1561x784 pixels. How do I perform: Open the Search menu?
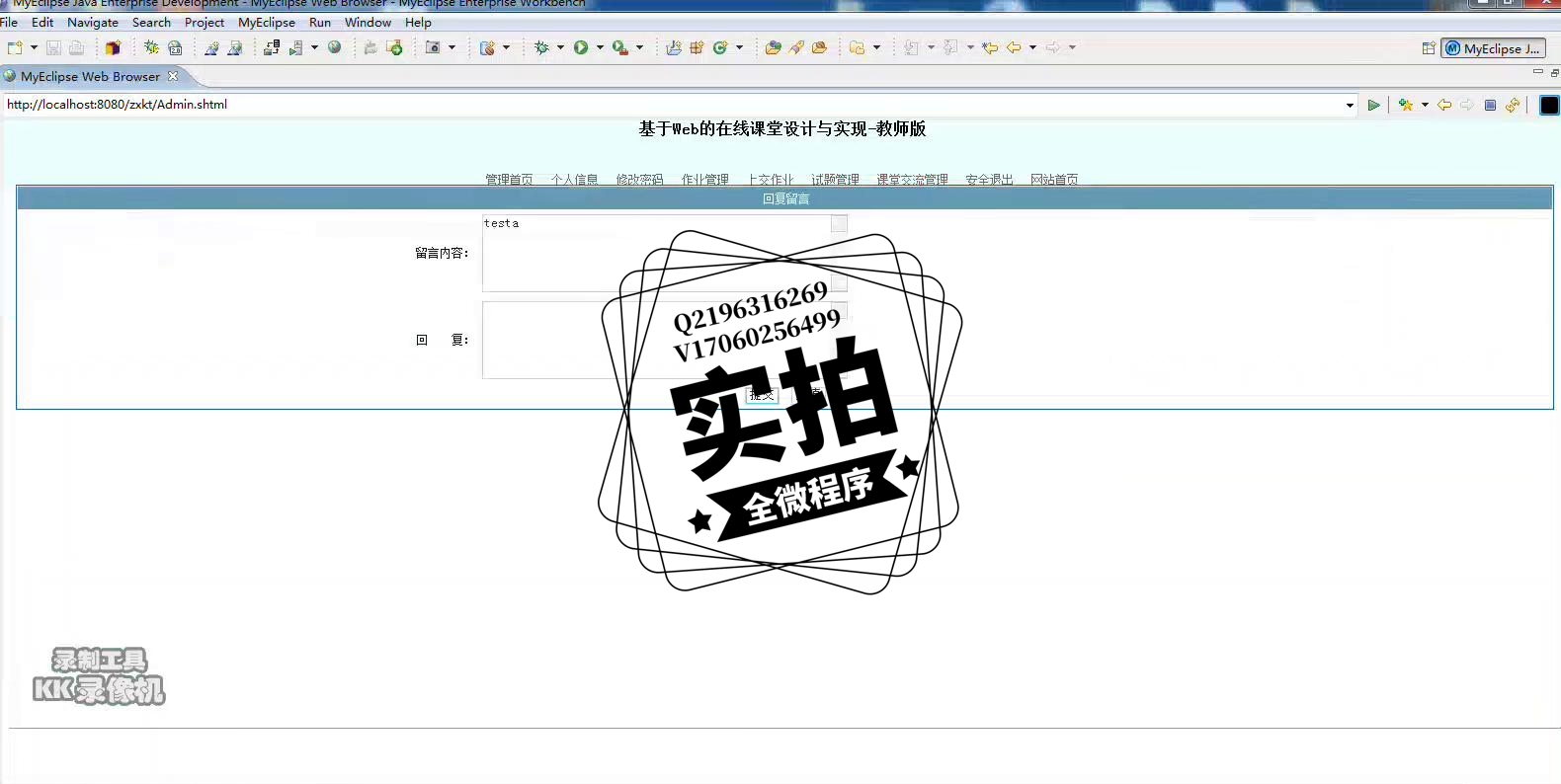[151, 22]
